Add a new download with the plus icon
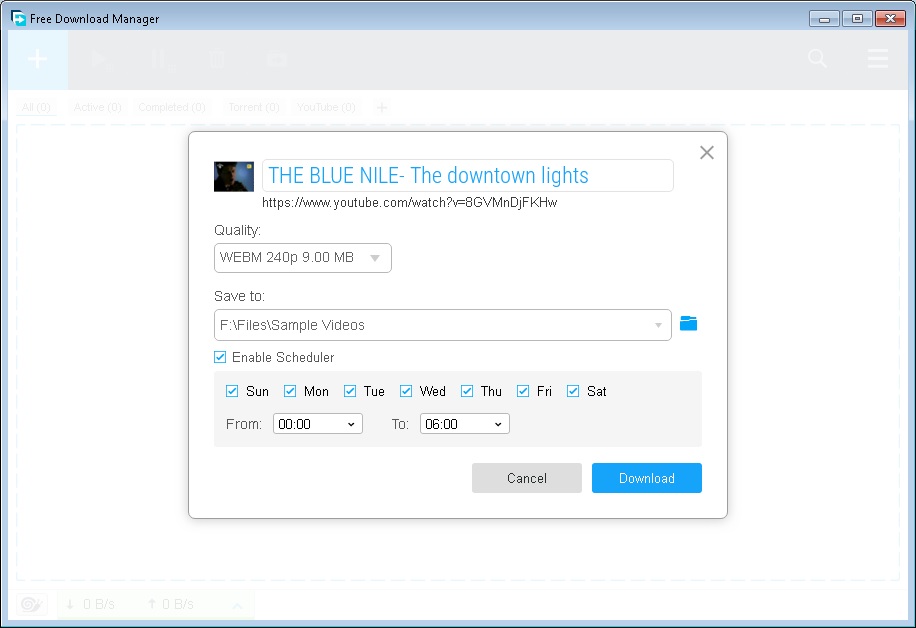916x628 pixels. (36, 59)
